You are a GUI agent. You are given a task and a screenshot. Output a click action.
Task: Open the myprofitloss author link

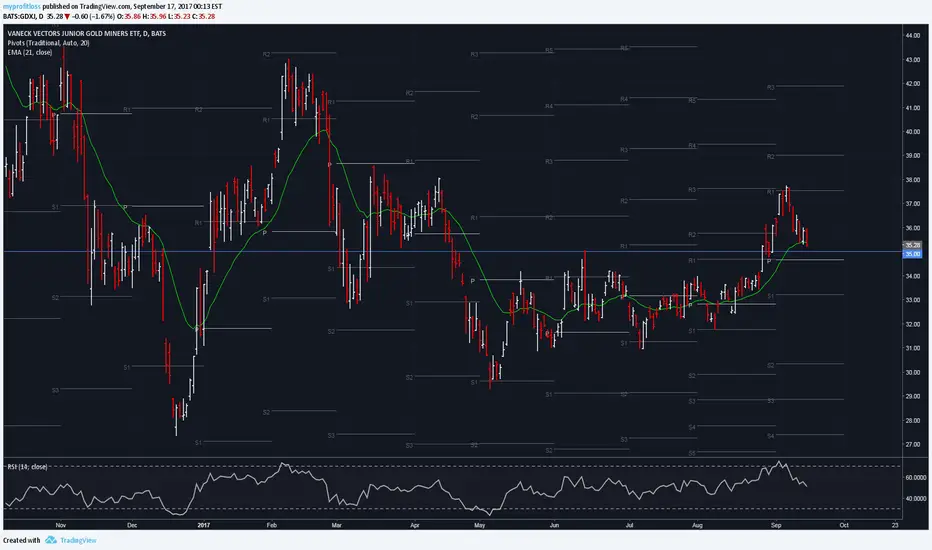(x=21, y=7)
